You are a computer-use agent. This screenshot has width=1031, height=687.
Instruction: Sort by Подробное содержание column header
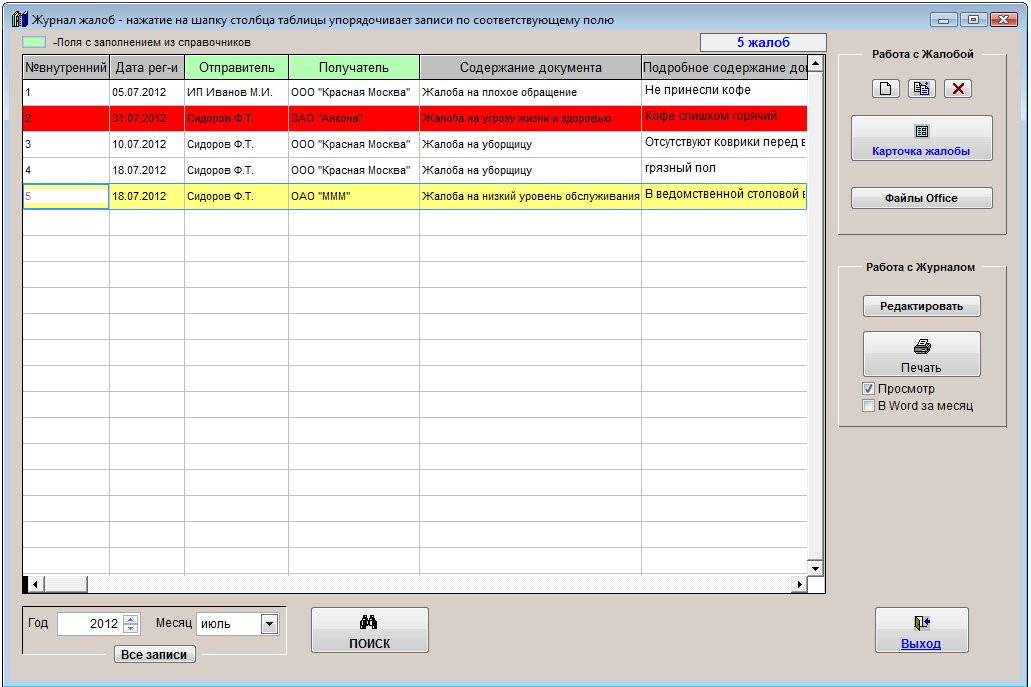[724, 68]
